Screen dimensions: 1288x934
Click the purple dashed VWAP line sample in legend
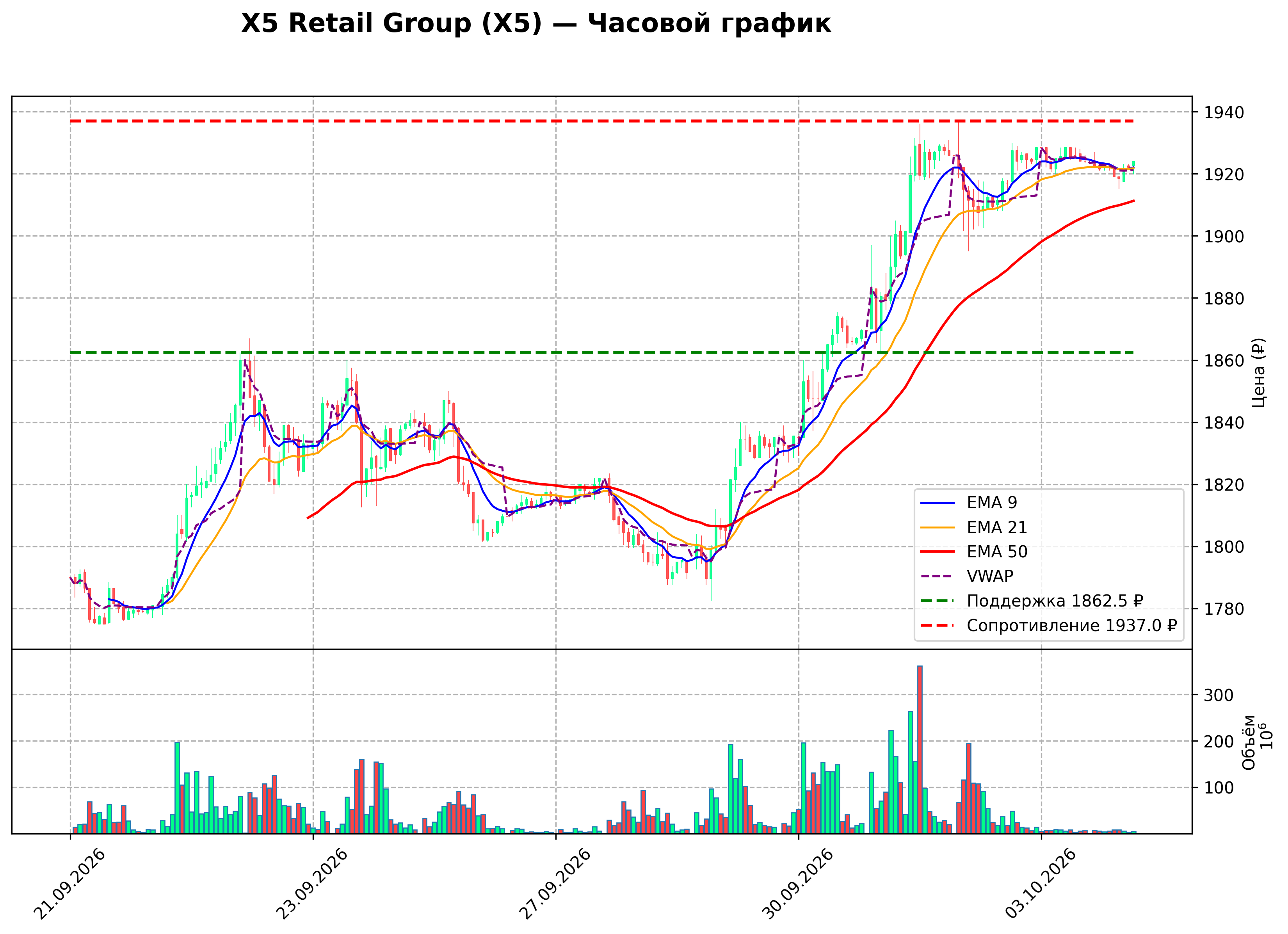(938, 576)
